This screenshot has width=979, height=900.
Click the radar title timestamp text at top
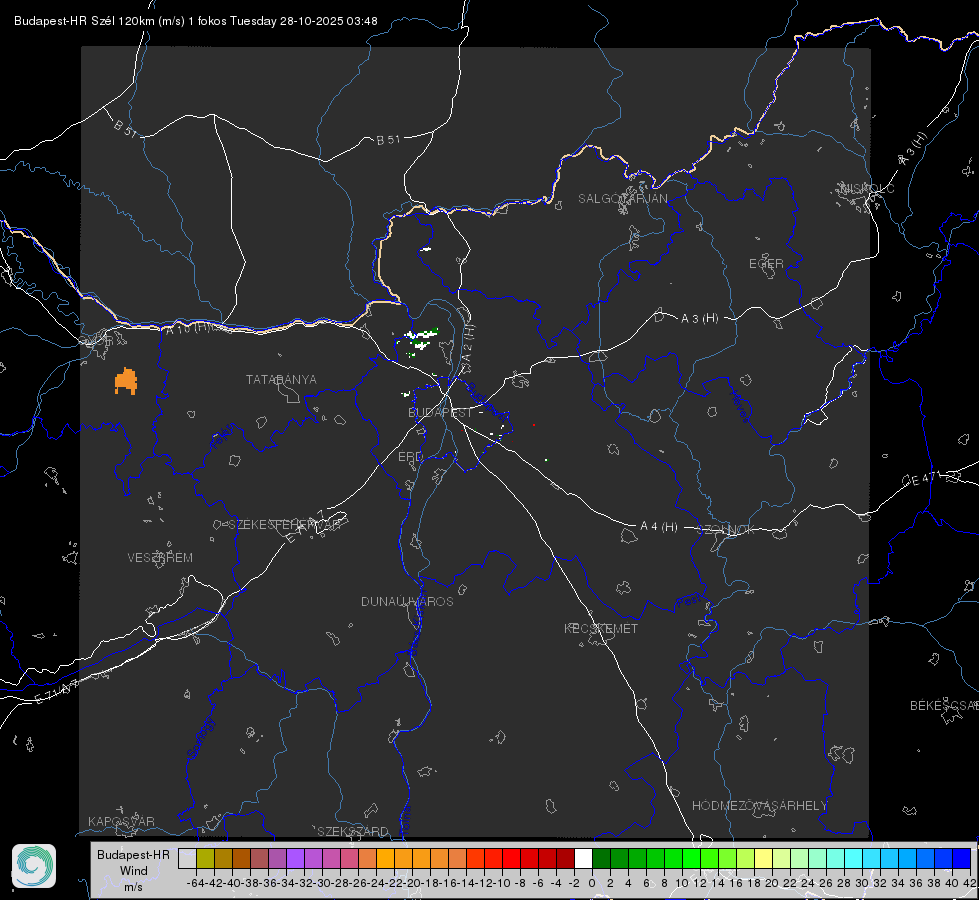[x=195, y=21]
